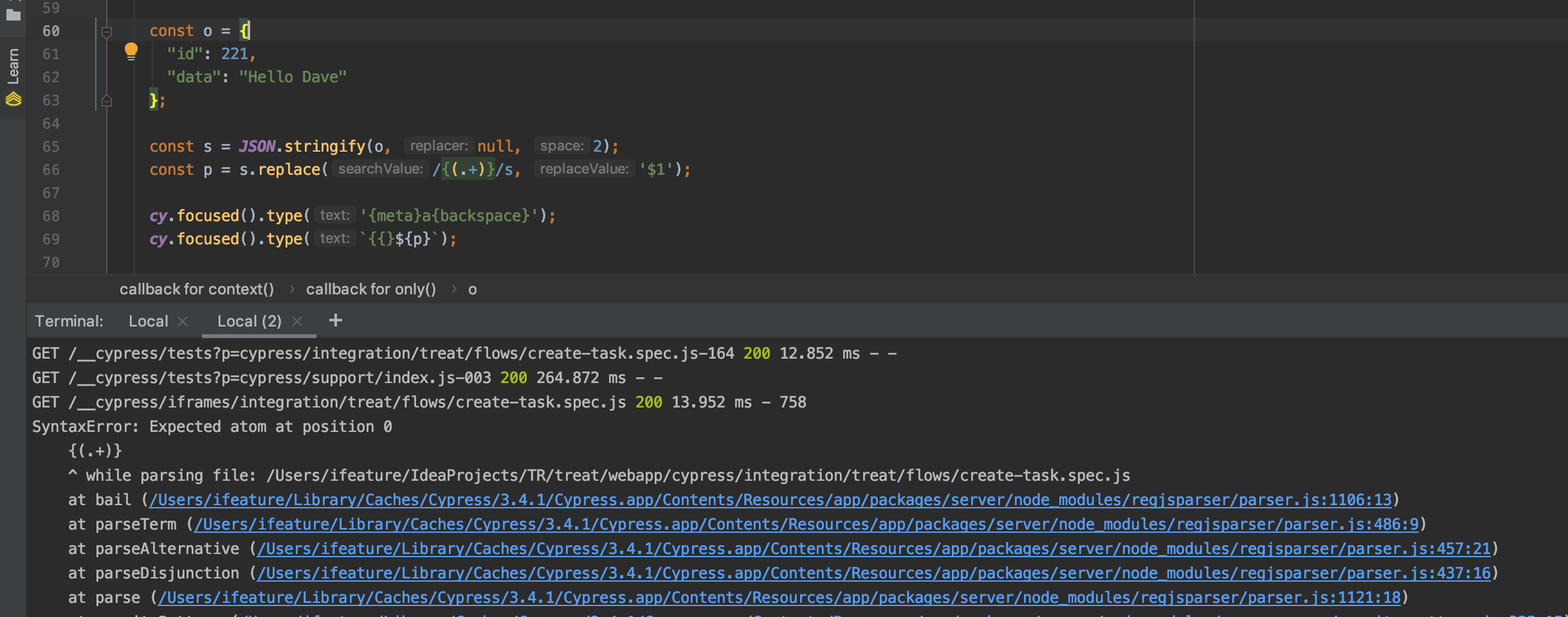Screen dimensions: 1568x617
Task: Collapse the code block starting at line 60
Action: (107, 30)
